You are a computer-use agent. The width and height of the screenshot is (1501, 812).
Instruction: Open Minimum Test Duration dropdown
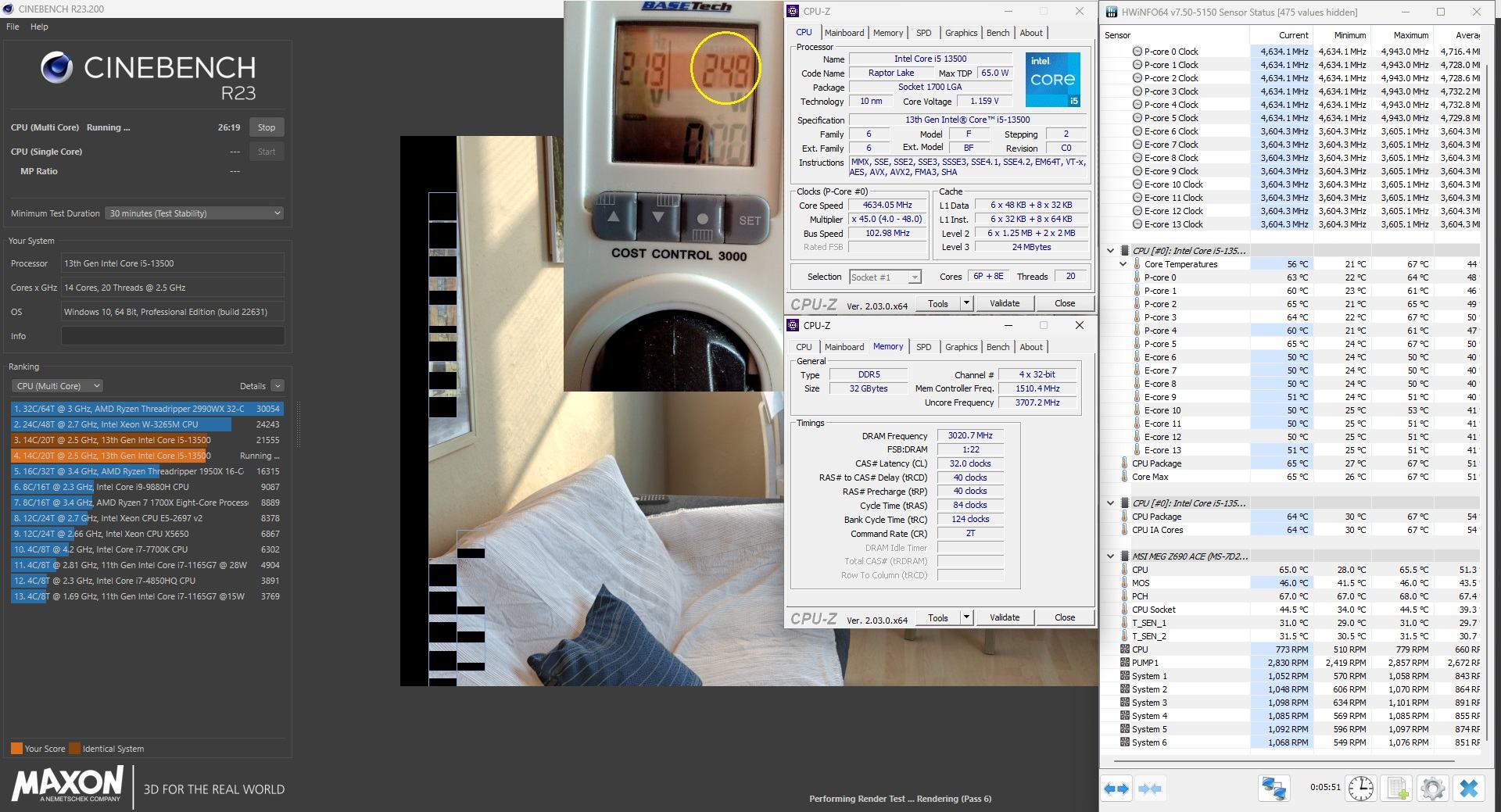point(194,213)
